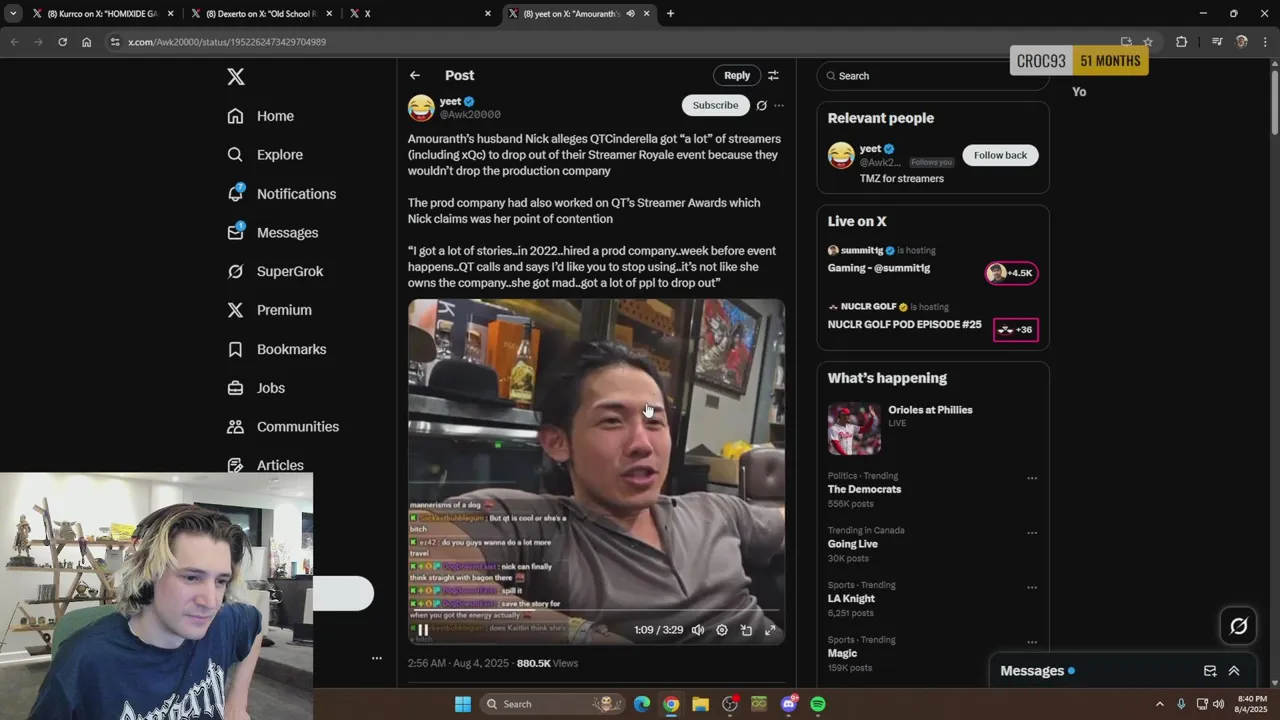Open account more options under sidebar
The width and height of the screenshot is (1280, 720).
click(x=377, y=658)
